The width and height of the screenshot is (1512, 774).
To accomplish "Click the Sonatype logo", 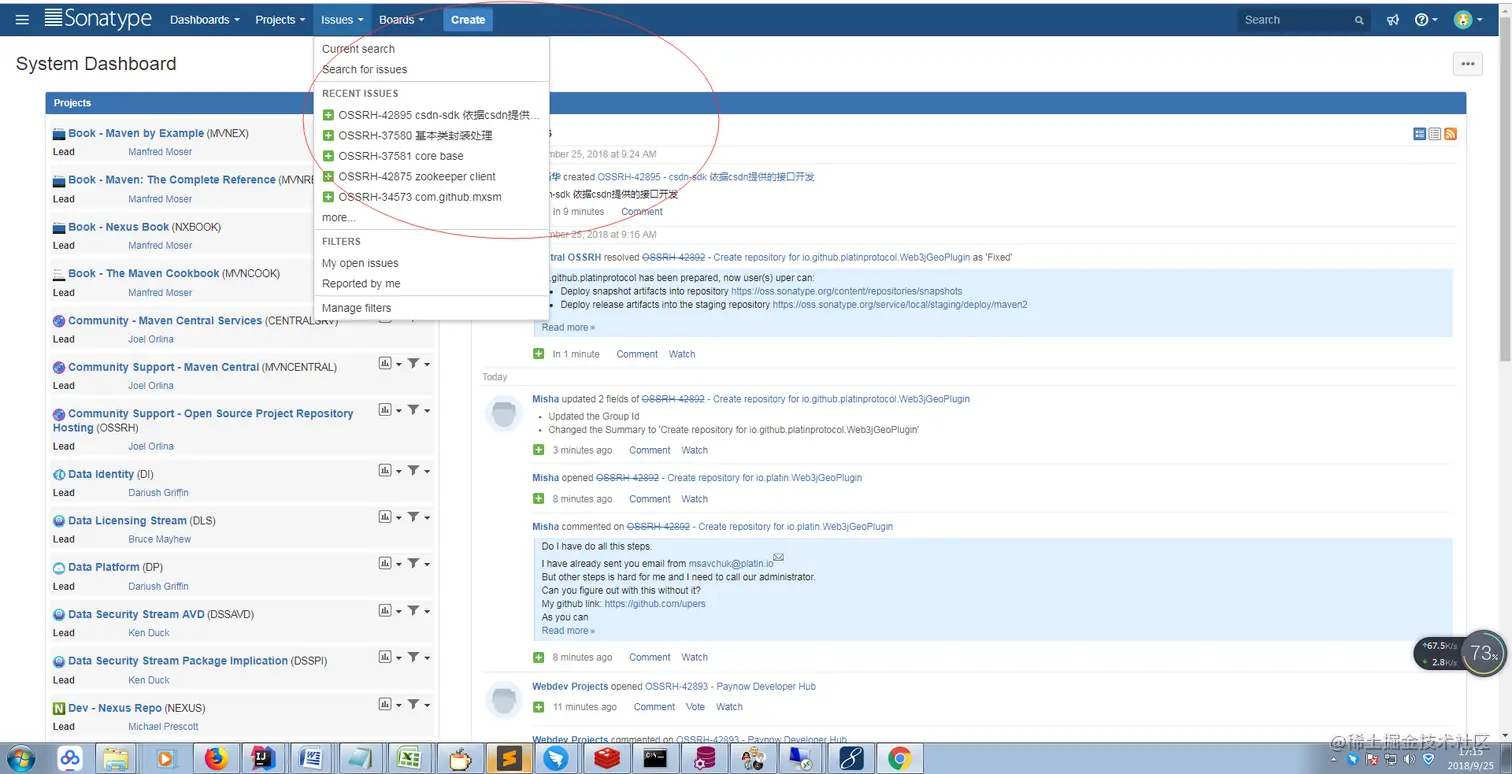I will click(98, 18).
